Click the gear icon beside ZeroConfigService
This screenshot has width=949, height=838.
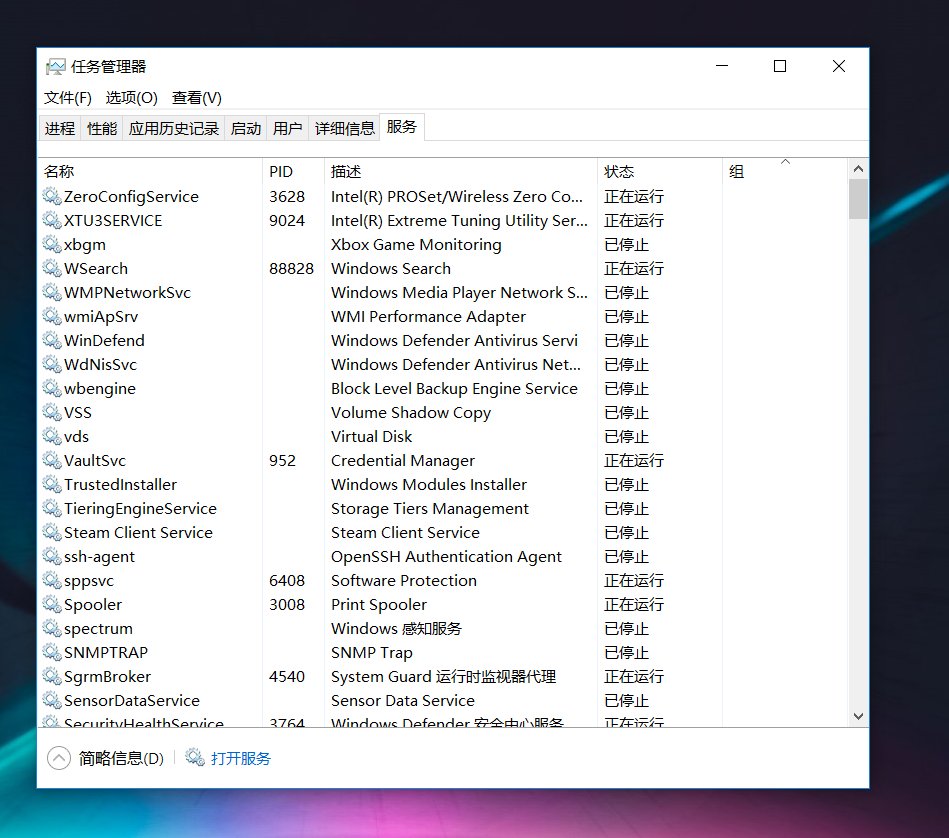coord(52,196)
